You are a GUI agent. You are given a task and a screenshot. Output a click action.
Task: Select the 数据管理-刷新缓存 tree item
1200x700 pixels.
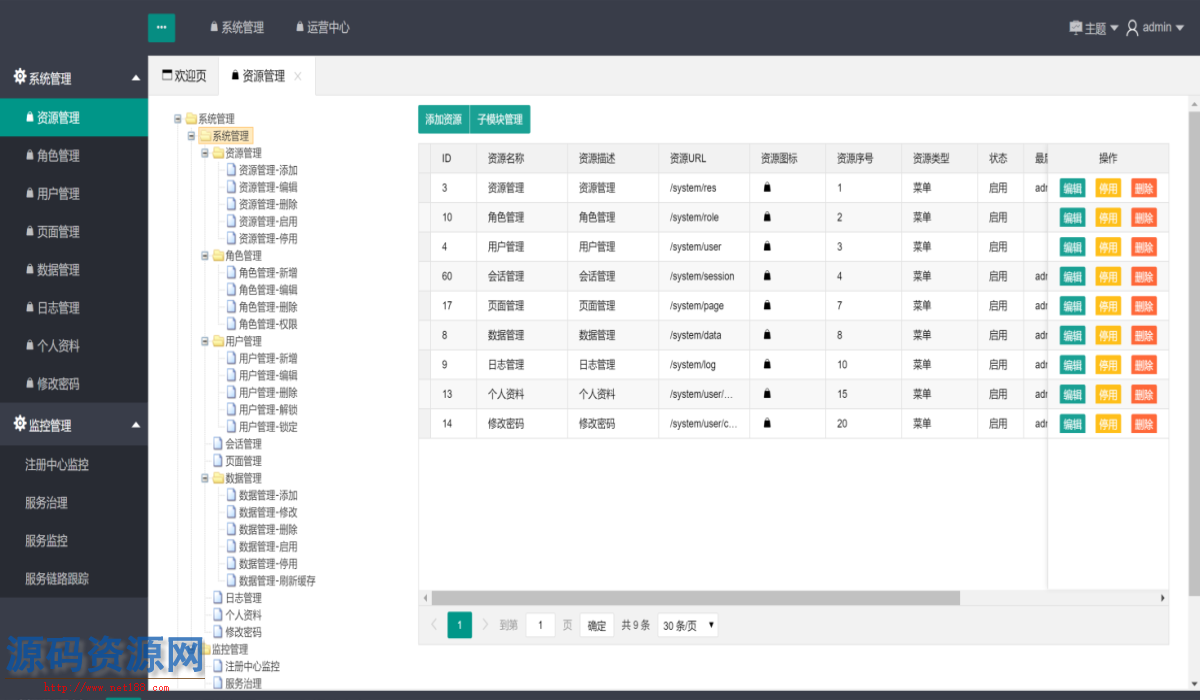point(277,581)
